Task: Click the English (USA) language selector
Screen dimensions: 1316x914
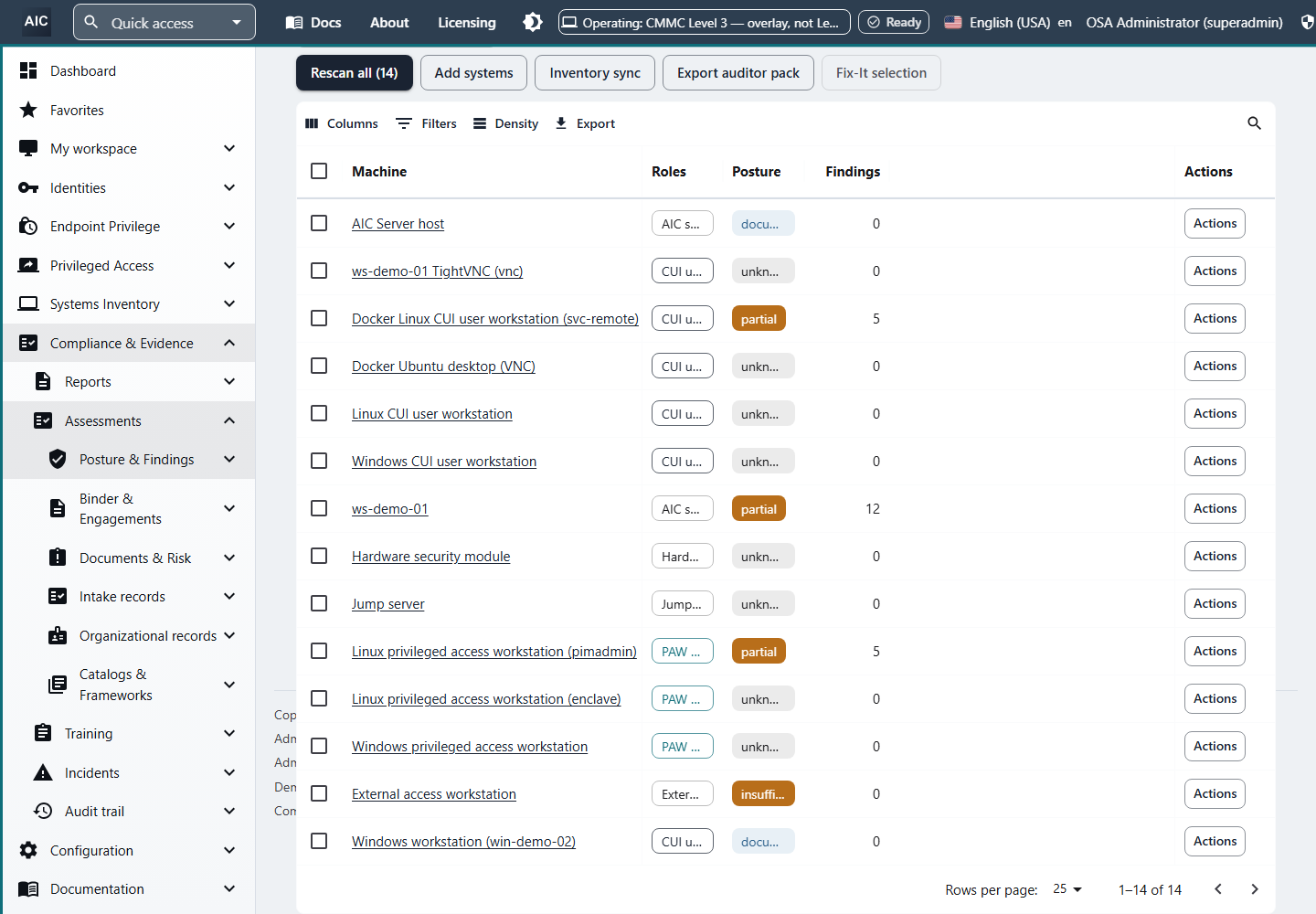Action: [1008, 22]
